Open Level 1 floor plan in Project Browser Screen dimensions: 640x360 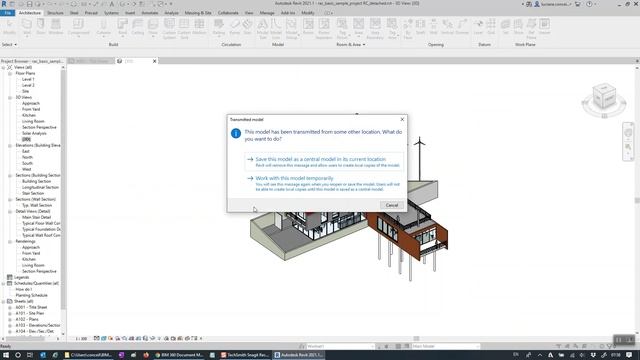(28, 79)
